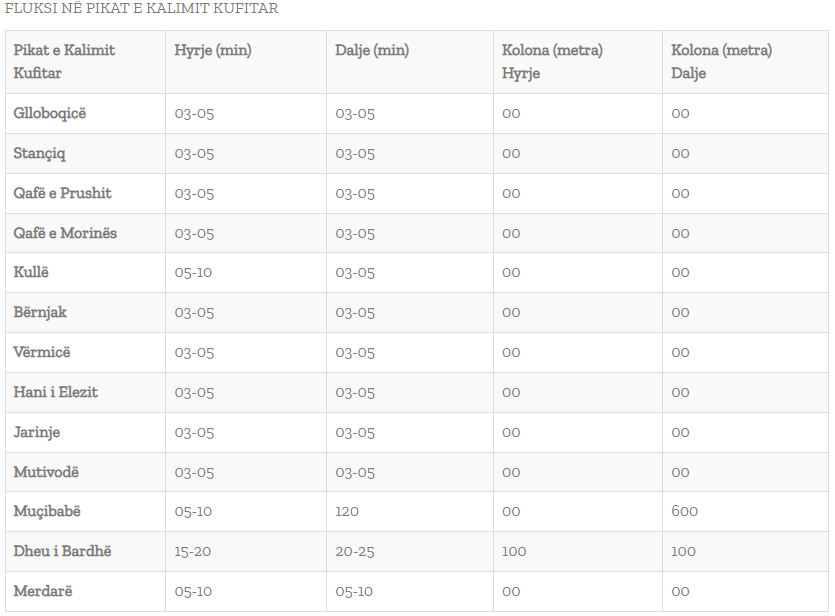Click the Jarinje row label
The width and height of the screenshot is (835, 616).
pos(37,432)
